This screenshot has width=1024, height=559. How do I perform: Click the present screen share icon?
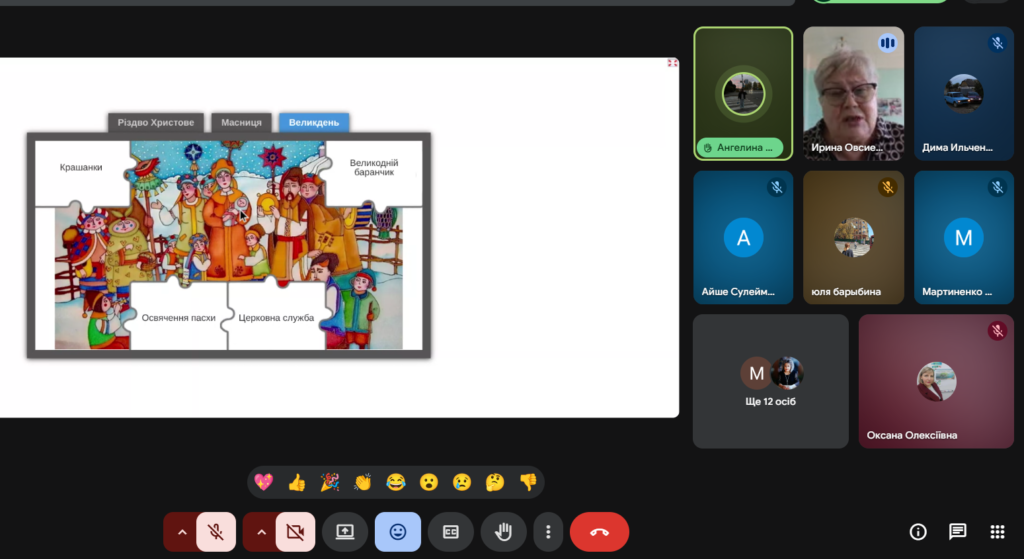[345, 532]
